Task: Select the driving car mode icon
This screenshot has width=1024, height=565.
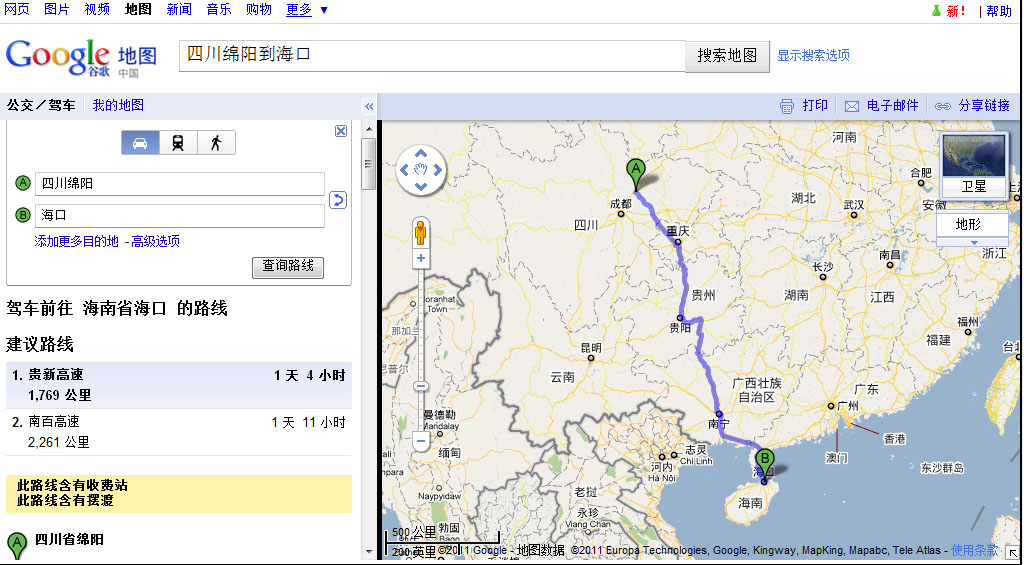Action: point(140,143)
